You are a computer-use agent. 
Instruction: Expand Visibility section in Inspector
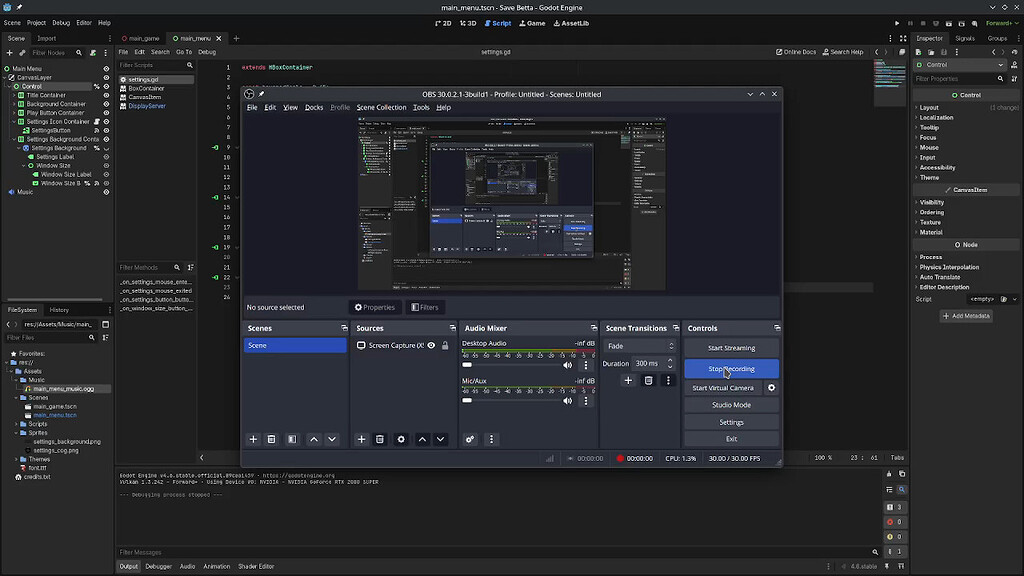coord(931,202)
